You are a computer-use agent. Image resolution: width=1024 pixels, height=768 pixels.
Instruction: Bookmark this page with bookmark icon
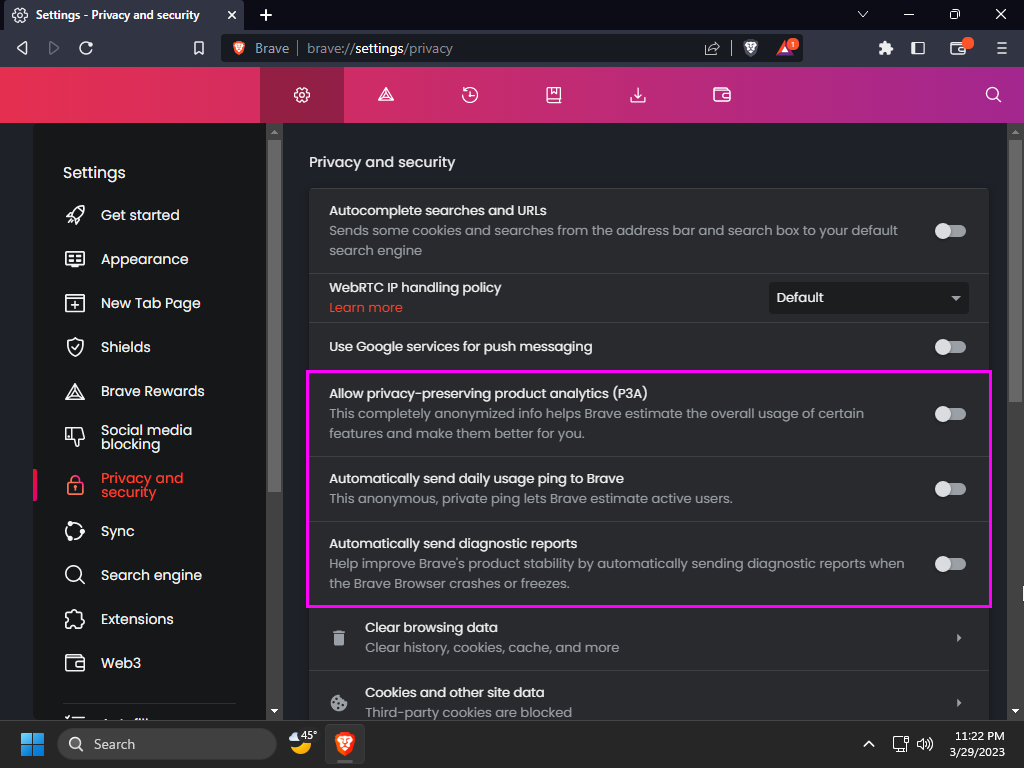pyautogui.click(x=199, y=48)
